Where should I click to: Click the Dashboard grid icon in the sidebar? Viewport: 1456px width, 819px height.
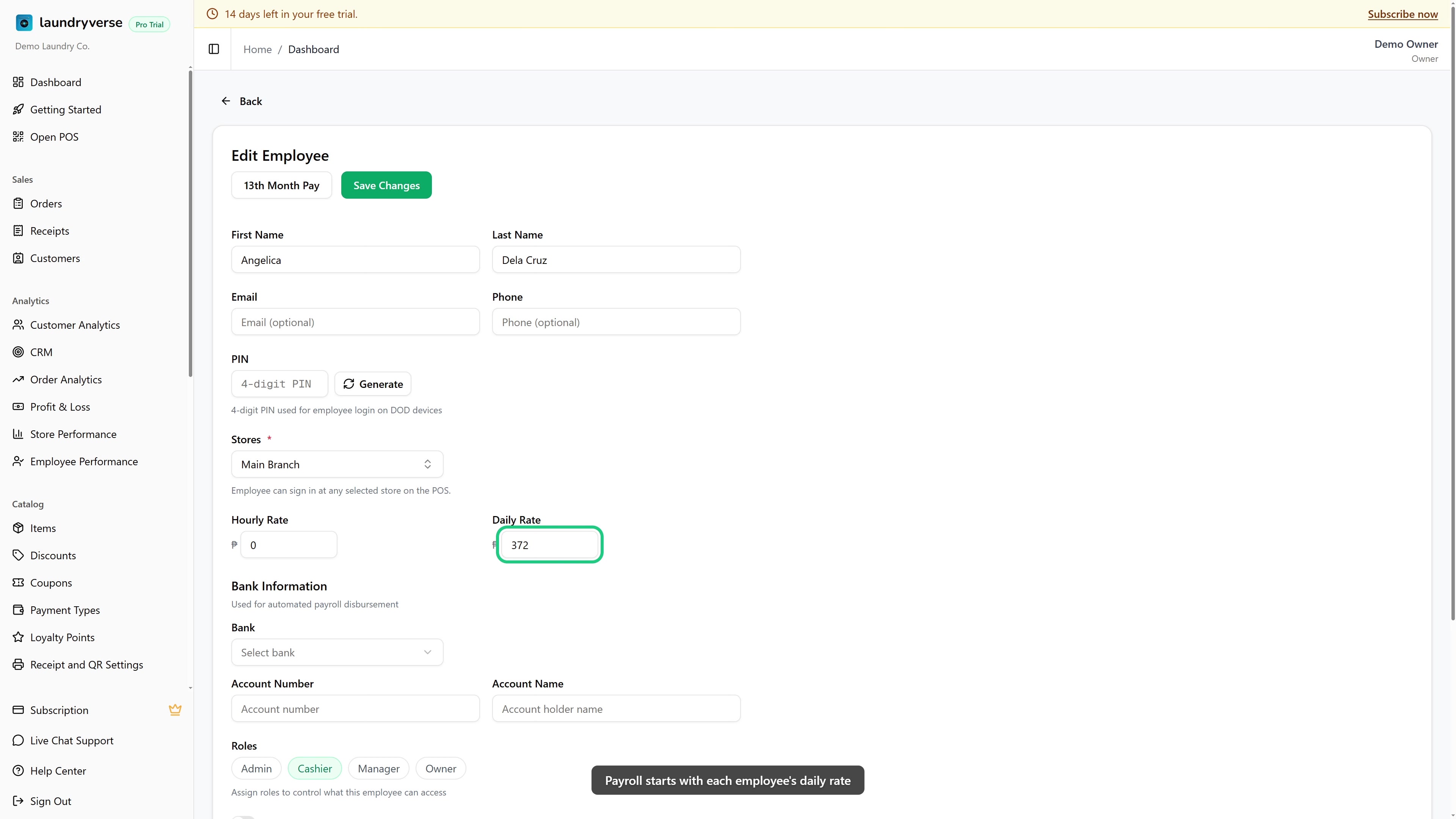click(18, 82)
